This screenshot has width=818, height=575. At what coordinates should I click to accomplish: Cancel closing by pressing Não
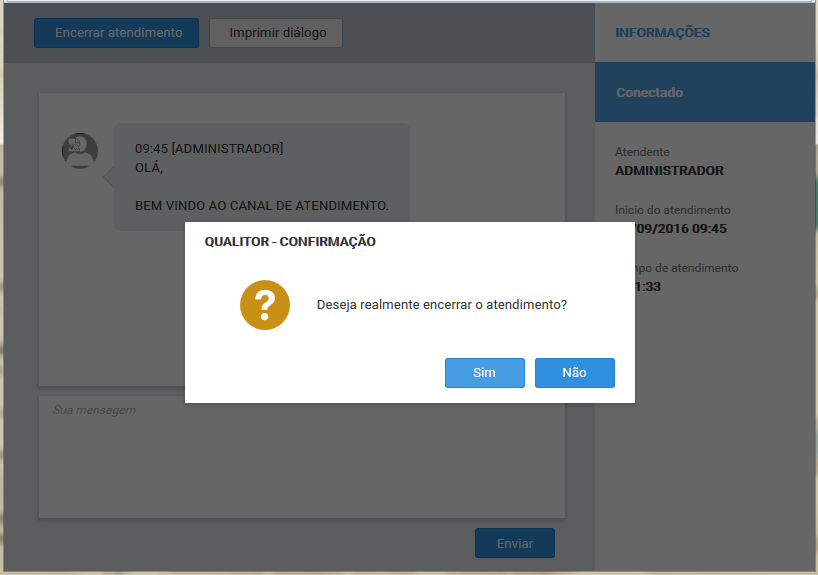574,373
